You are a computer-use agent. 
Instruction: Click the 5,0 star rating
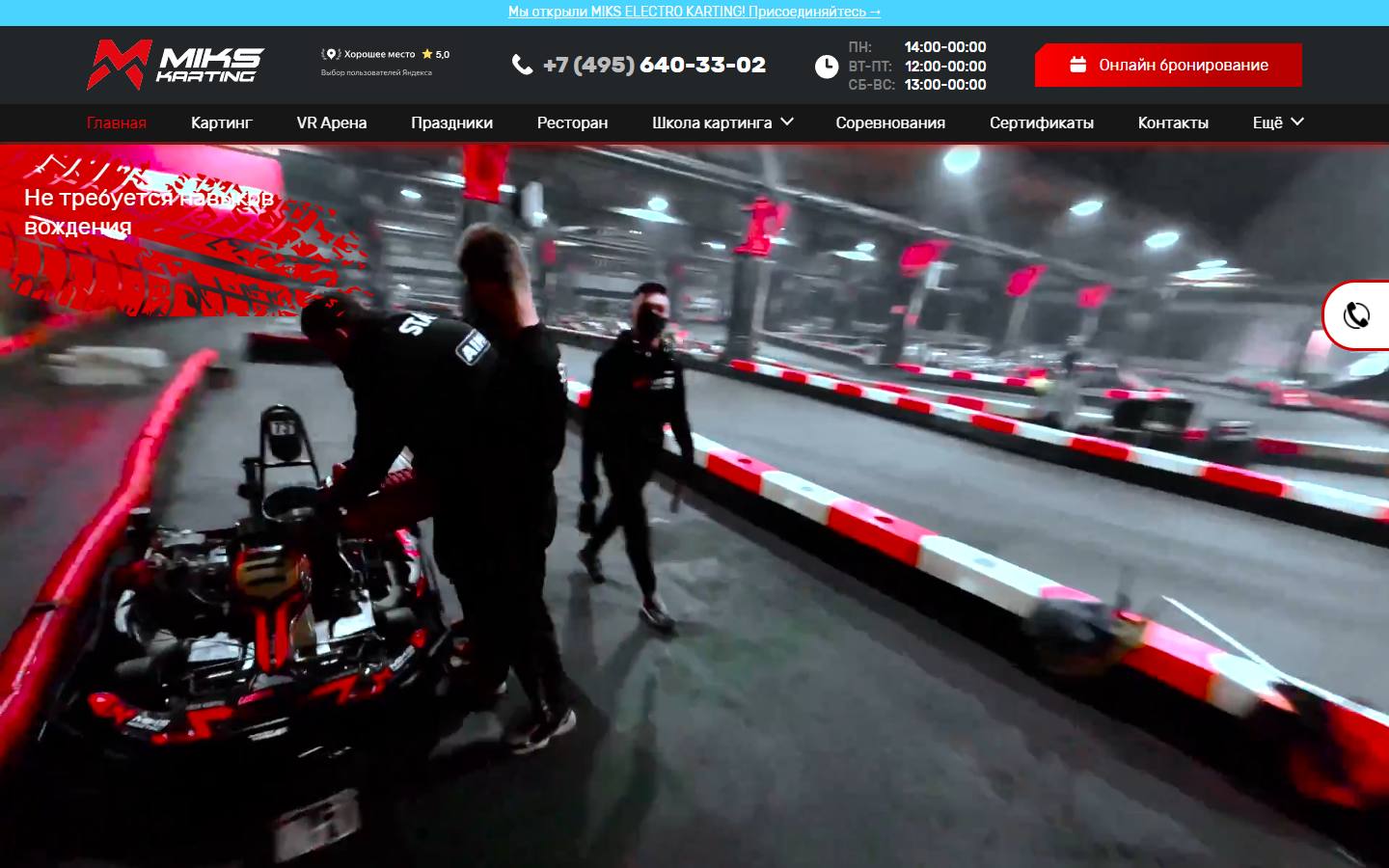[x=436, y=54]
